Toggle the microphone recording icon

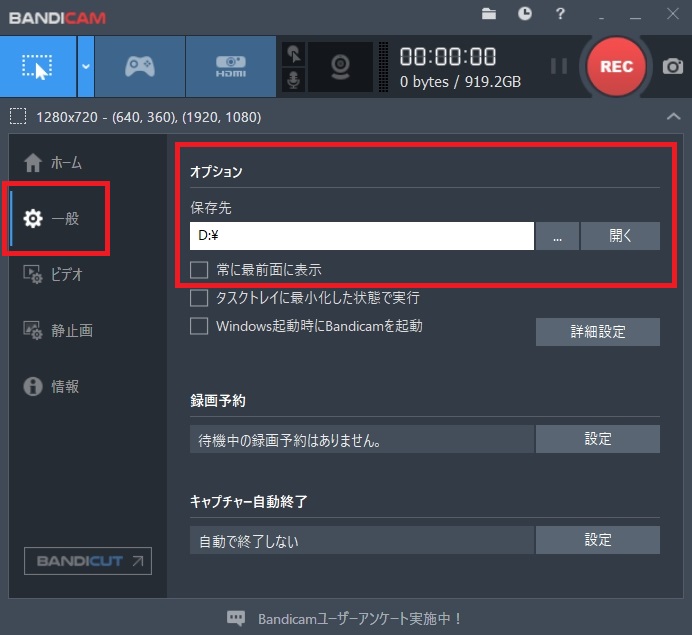tap(293, 80)
